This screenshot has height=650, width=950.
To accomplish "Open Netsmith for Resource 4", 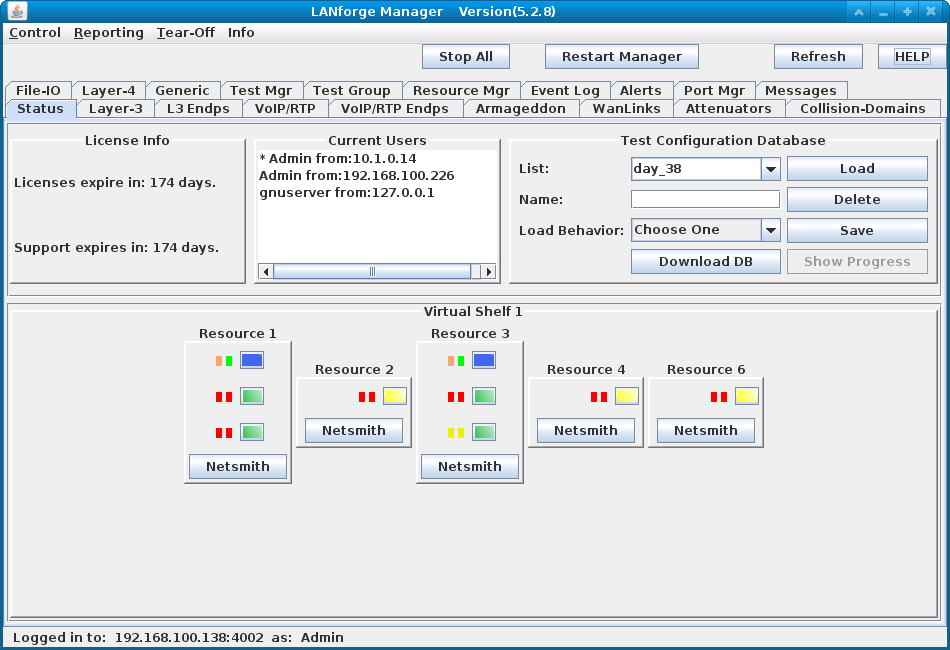I will 586,431.
